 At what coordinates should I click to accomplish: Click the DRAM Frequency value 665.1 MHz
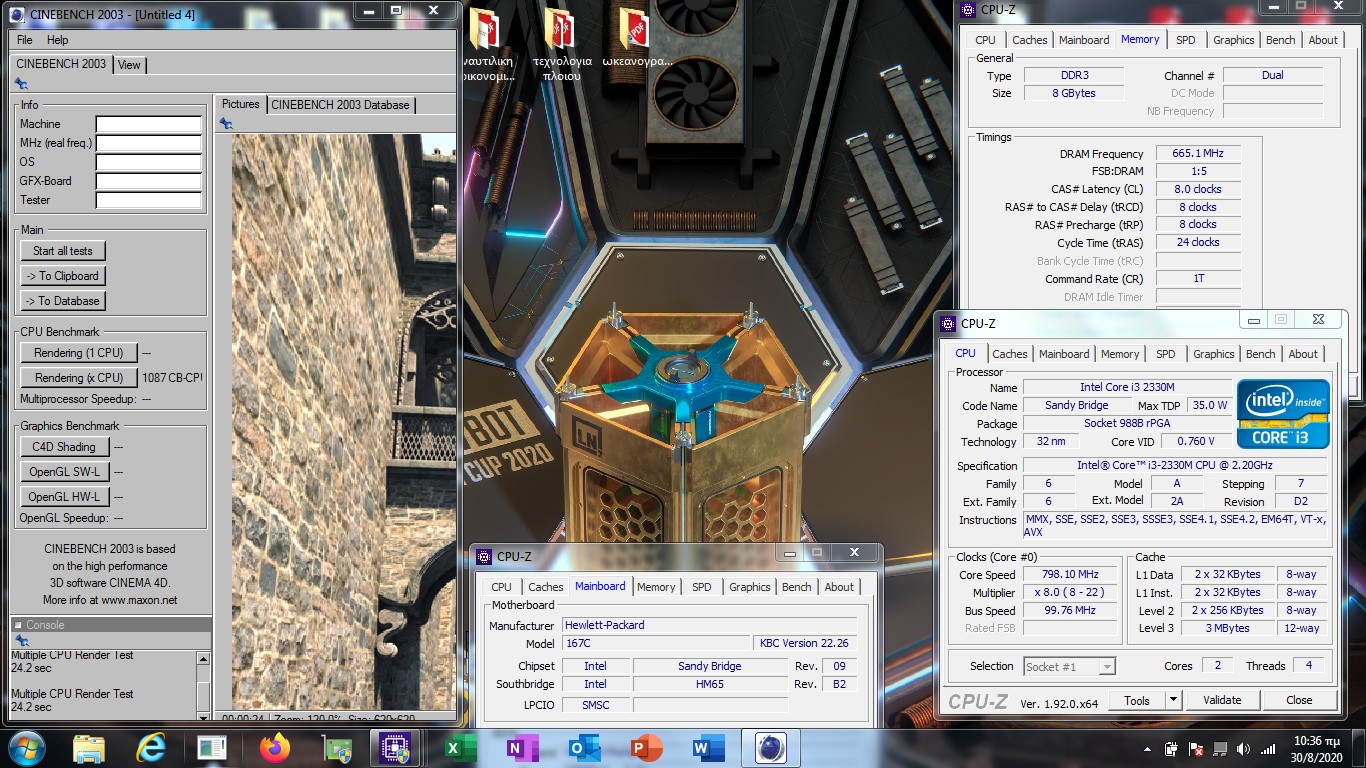pyautogui.click(x=1198, y=153)
